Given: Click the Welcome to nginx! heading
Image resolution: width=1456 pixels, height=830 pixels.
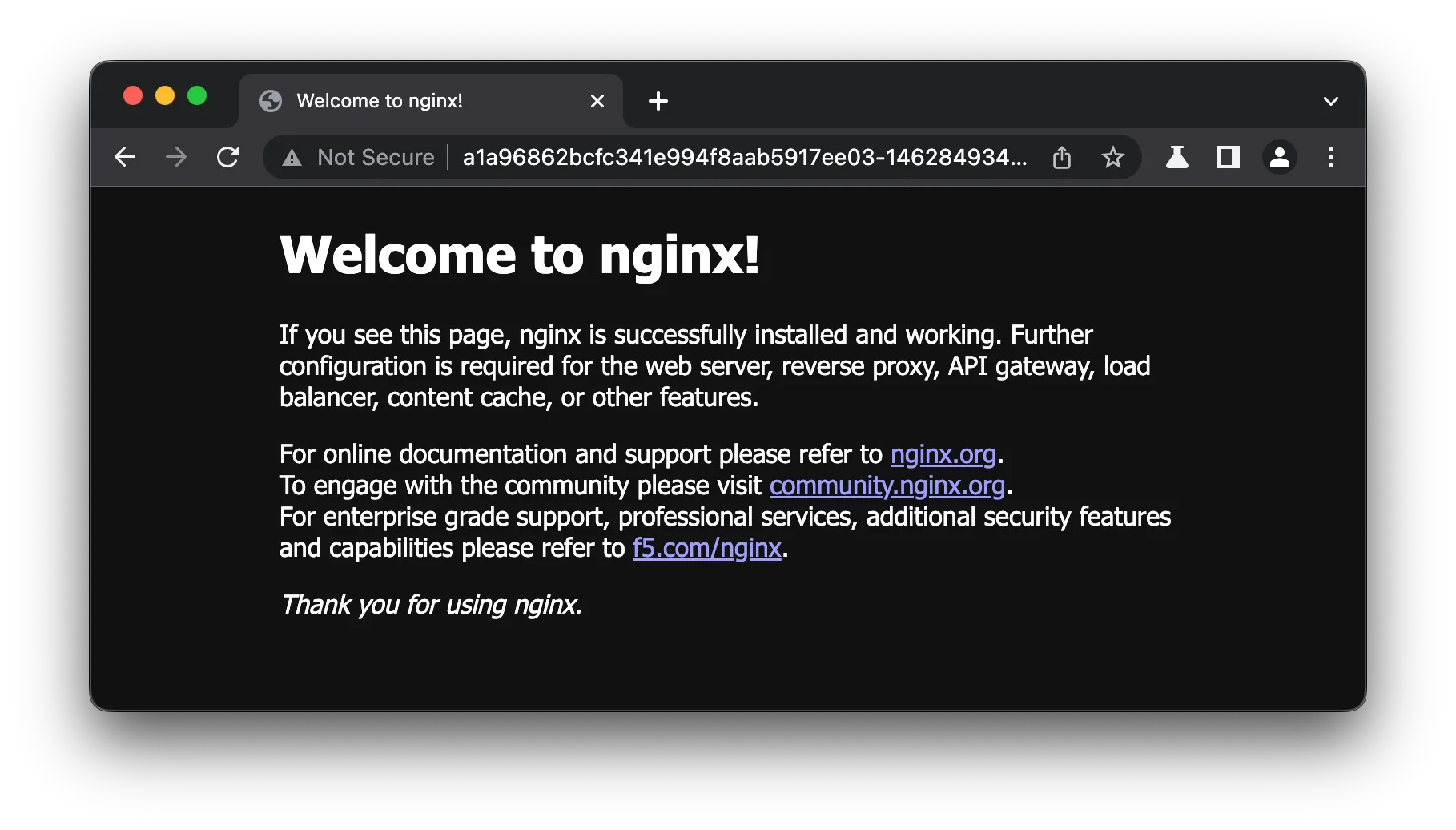Looking at the screenshot, I should coord(520,255).
